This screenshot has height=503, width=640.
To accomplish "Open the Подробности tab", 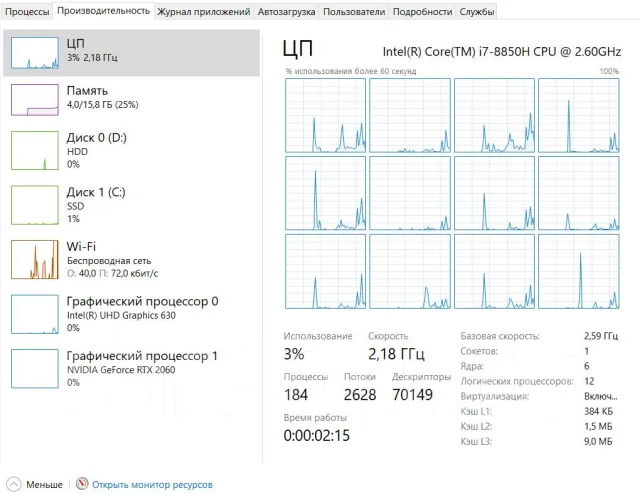I will point(422,12).
